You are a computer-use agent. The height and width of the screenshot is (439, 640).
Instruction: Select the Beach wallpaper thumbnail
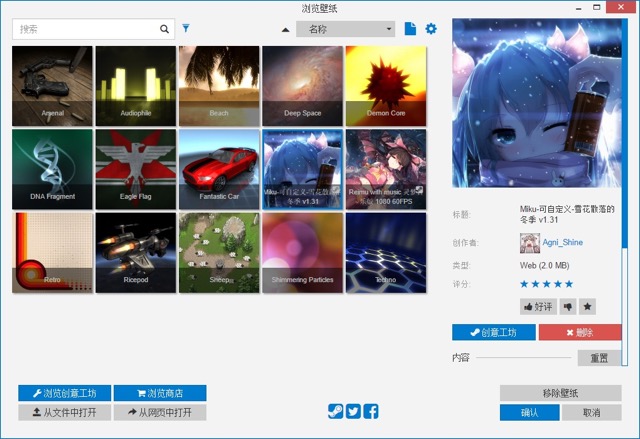coord(219,86)
